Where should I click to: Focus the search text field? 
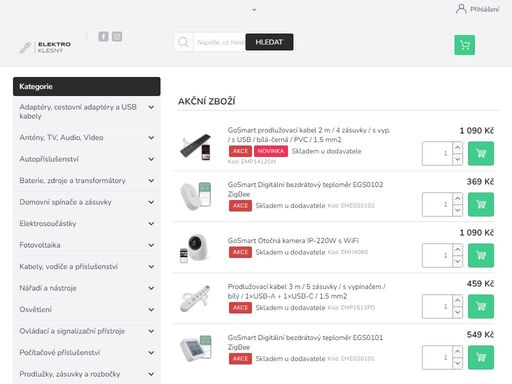coord(220,42)
